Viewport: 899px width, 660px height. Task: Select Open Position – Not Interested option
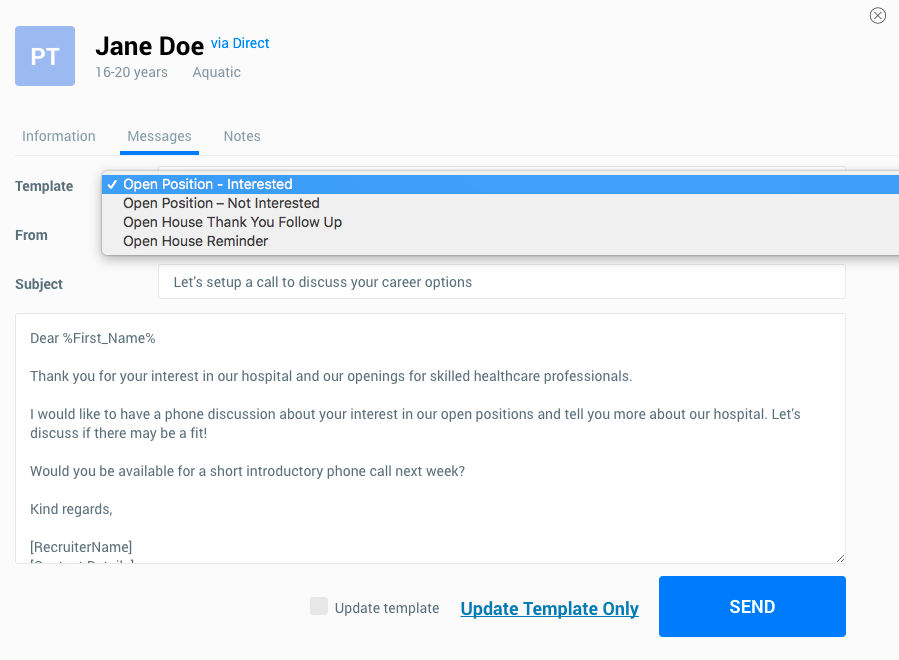coord(221,203)
